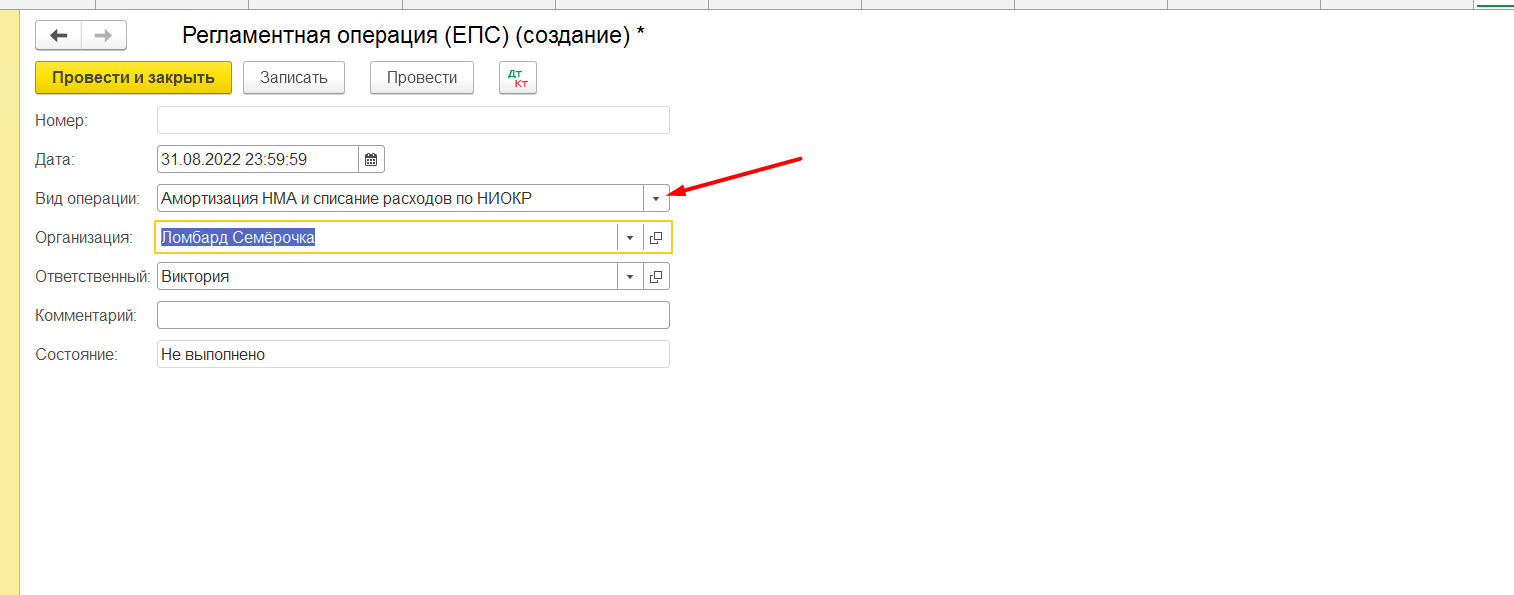Open the calendar picker for Дата
Image resolution: width=1514 pixels, height=595 pixels.
371,159
